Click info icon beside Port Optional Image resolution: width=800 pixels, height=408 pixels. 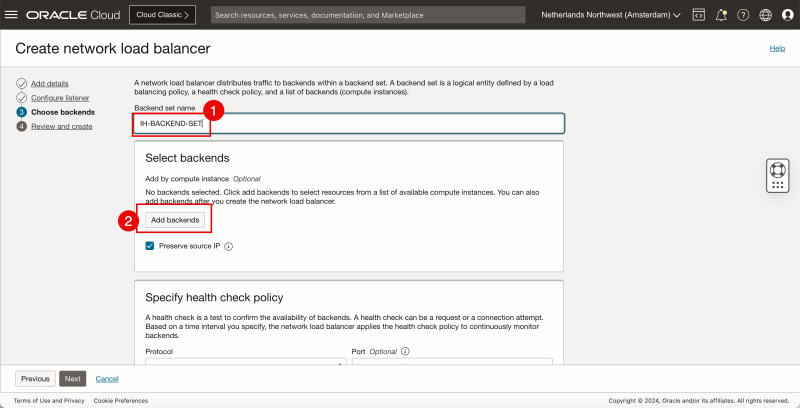tap(405, 352)
